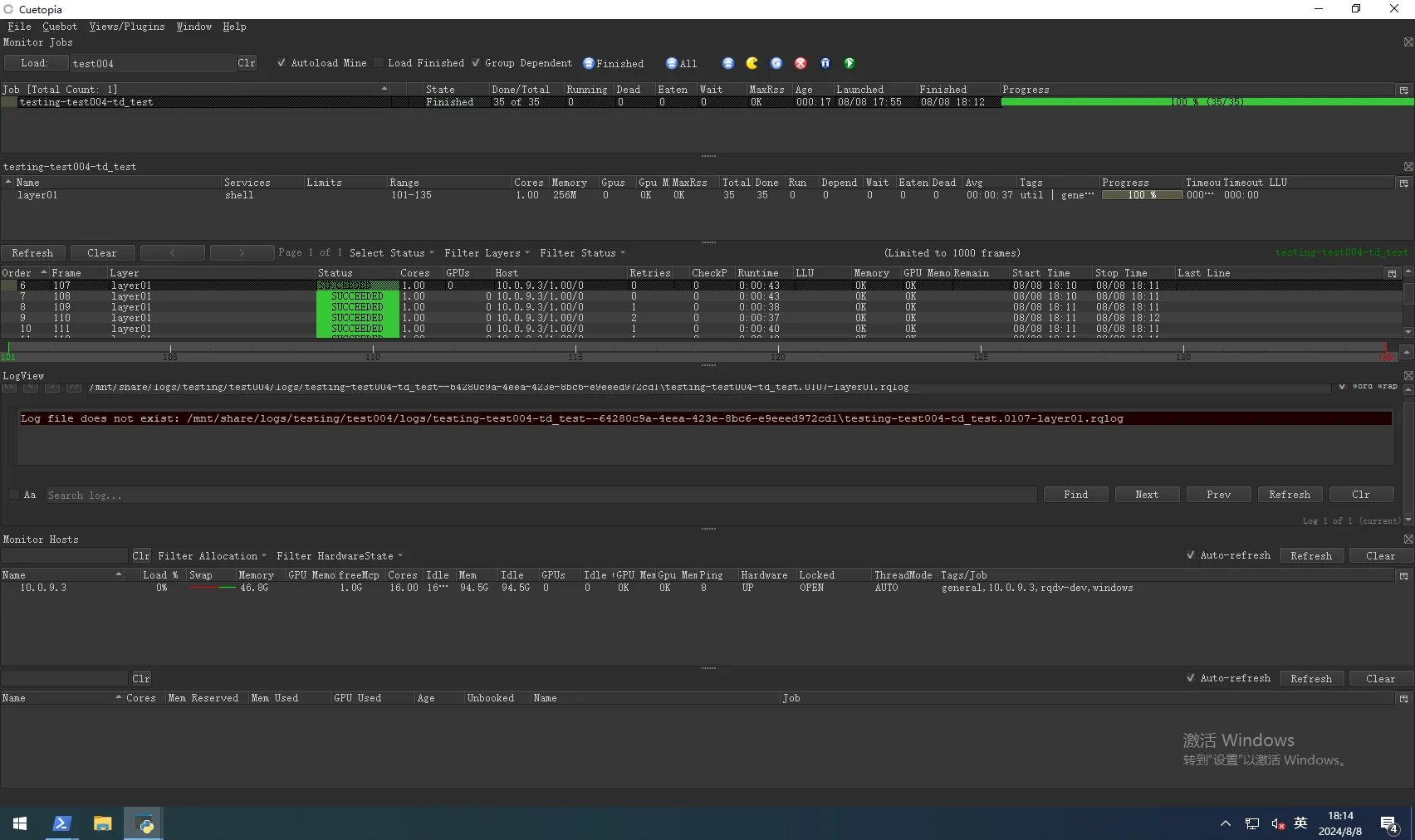This screenshot has height=840, width=1415.
Task: Open the Filter Layers dropdown
Action: pos(487,253)
